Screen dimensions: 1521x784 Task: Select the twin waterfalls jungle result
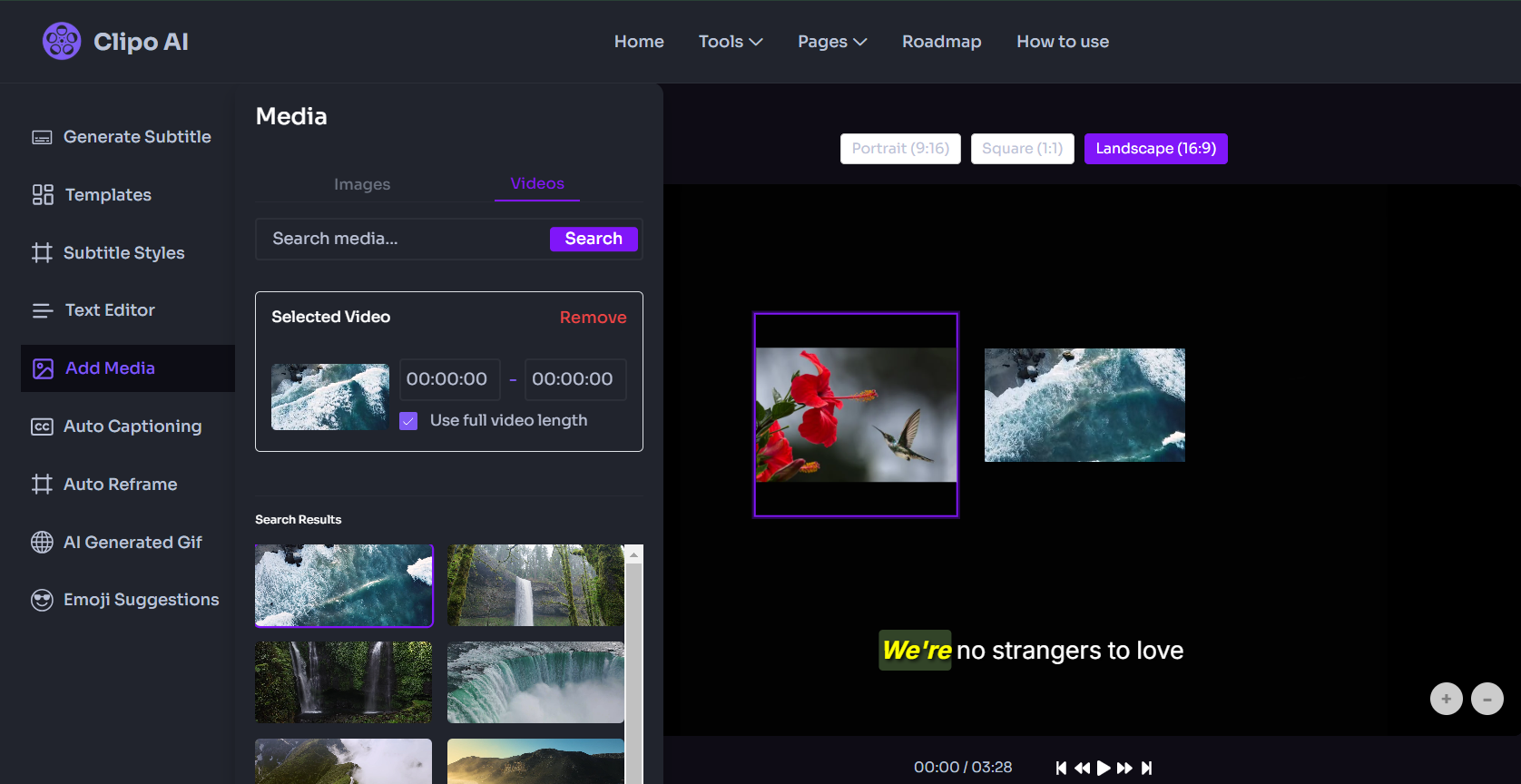[343, 682]
